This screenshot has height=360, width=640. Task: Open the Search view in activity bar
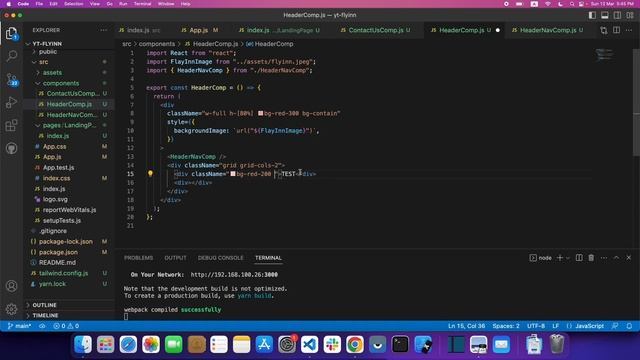[x=11, y=56]
